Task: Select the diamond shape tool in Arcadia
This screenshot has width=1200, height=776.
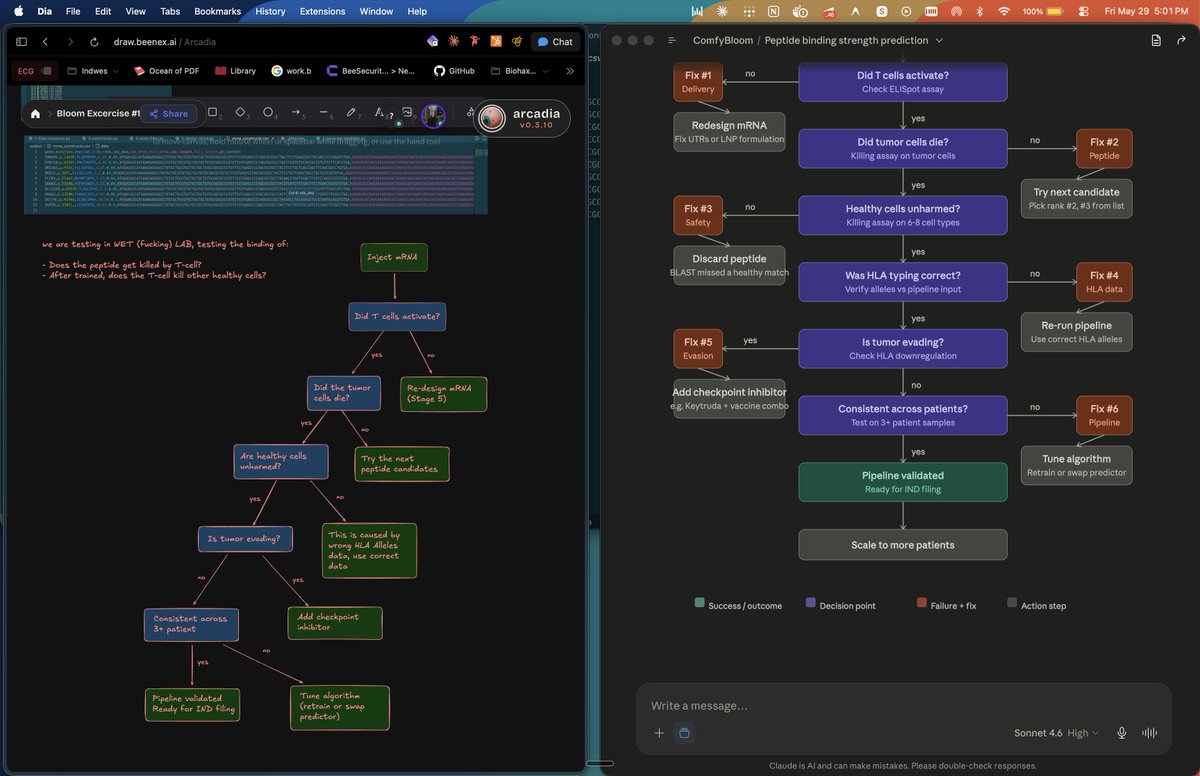Action: (x=241, y=112)
